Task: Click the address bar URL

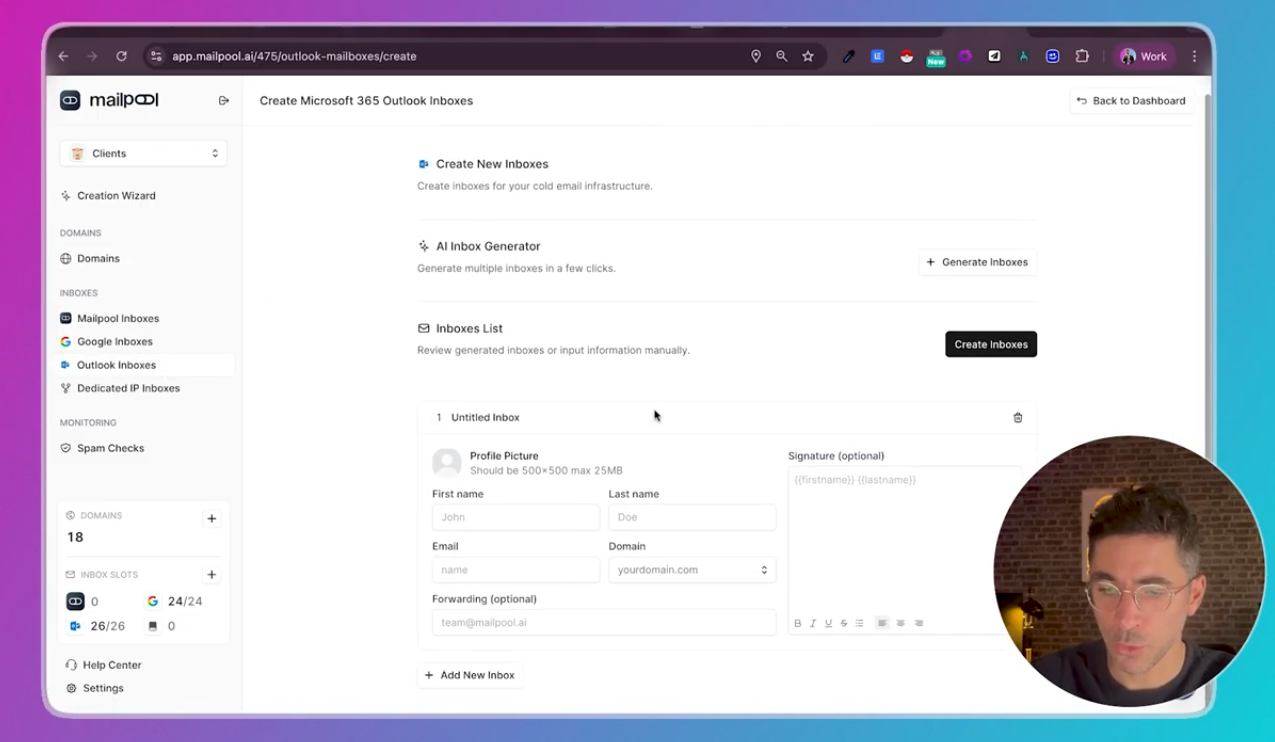Action: [294, 56]
